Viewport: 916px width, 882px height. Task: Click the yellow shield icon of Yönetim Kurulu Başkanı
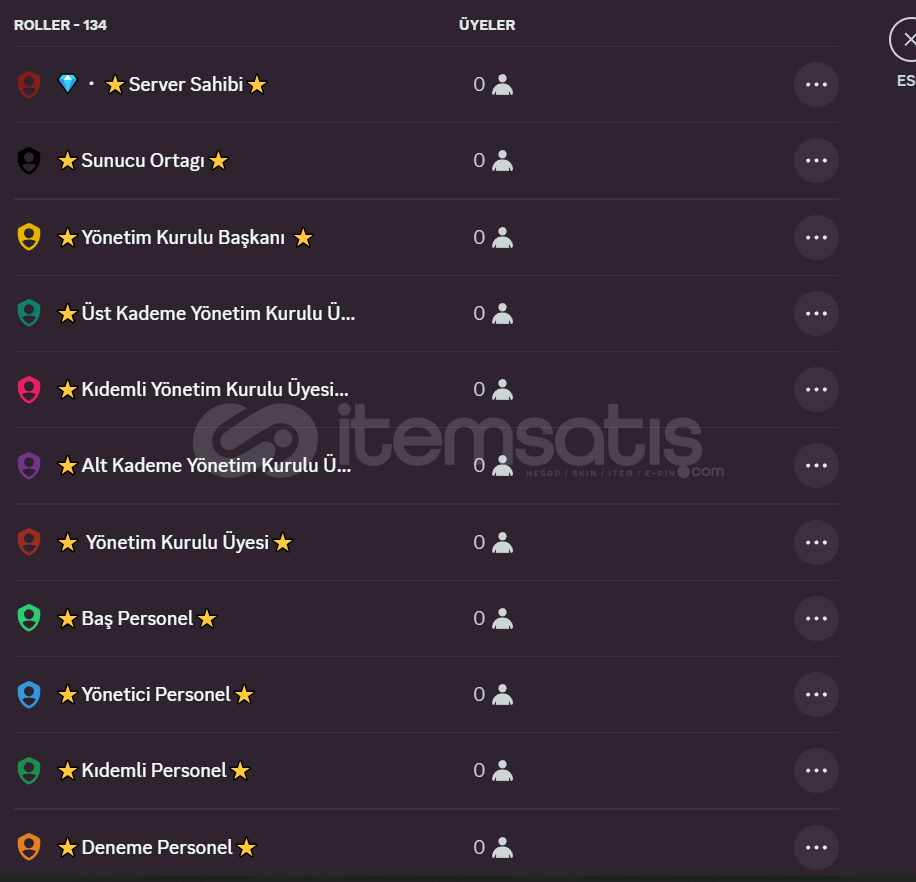[29, 237]
